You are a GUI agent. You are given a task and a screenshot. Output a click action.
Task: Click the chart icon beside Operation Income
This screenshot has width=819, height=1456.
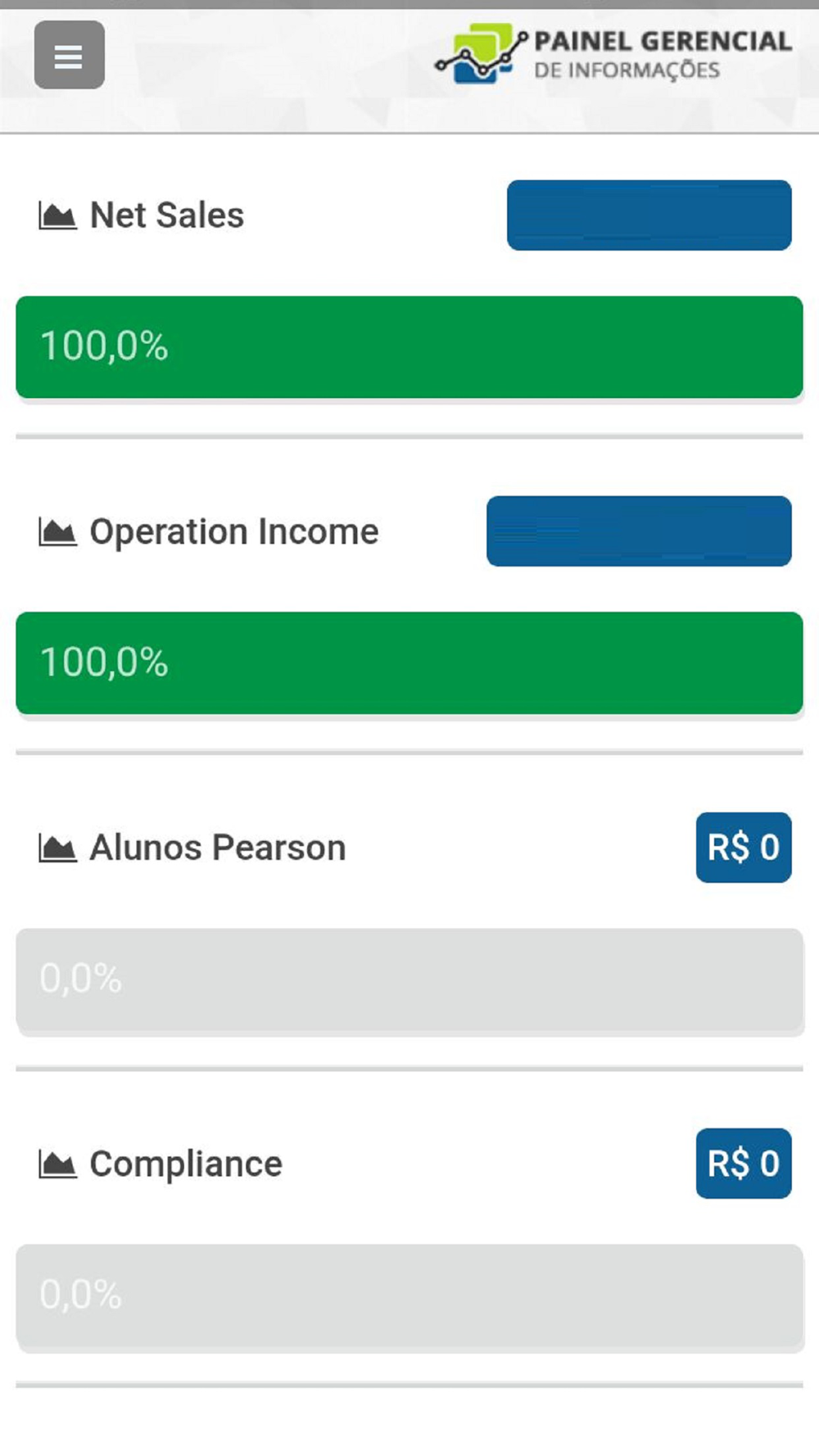point(57,532)
